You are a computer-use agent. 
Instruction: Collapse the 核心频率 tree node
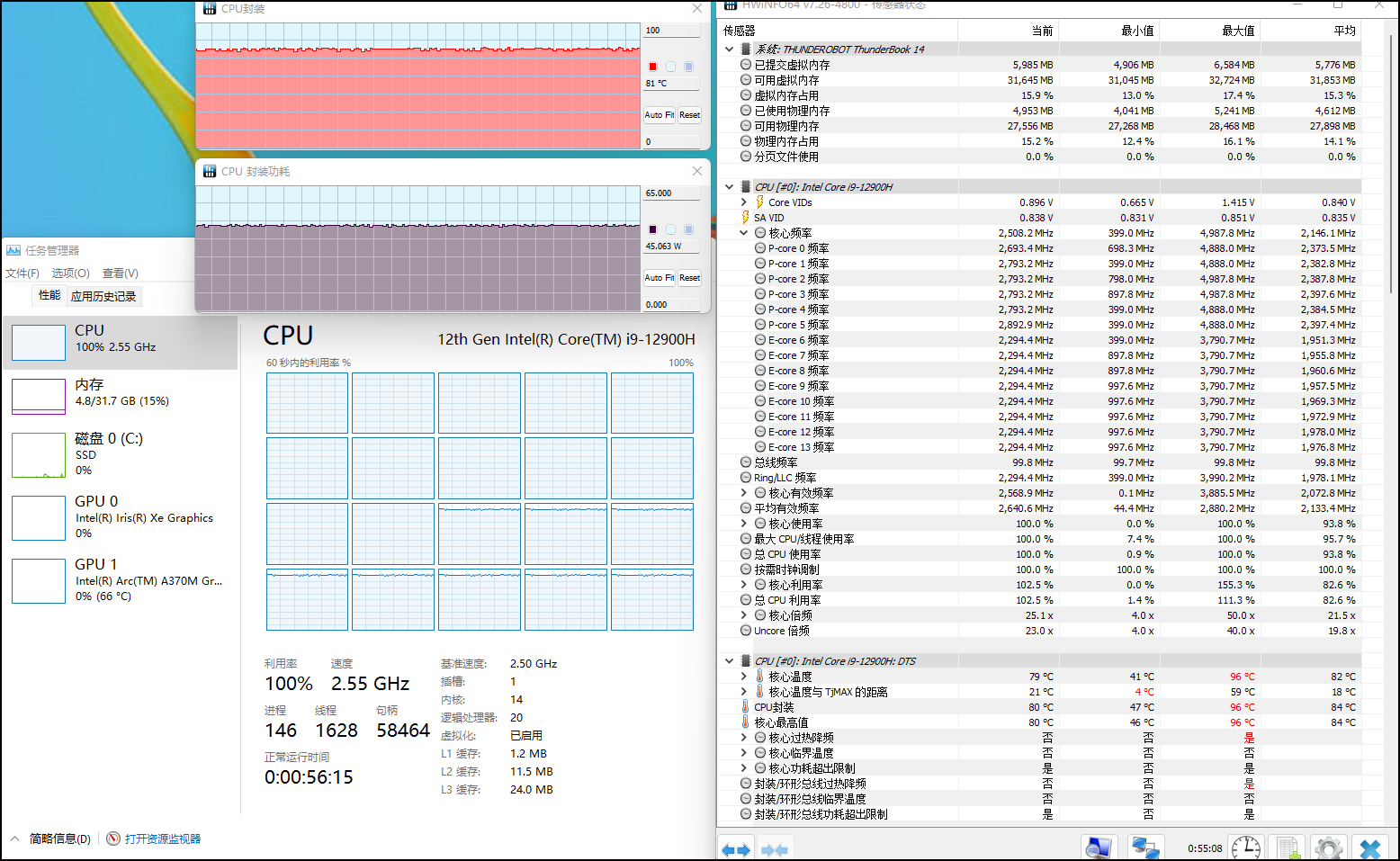click(744, 233)
